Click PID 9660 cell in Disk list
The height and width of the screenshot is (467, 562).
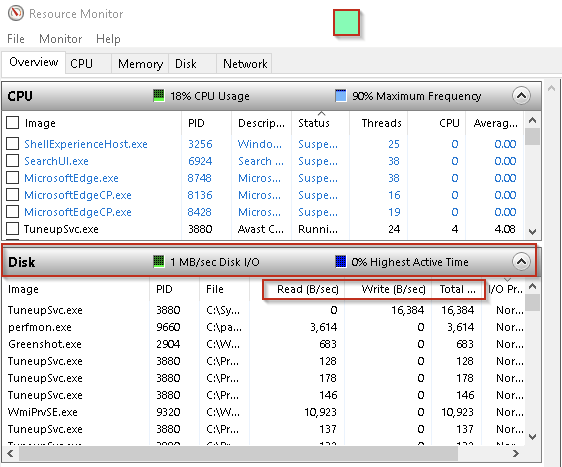click(x=168, y=327)
